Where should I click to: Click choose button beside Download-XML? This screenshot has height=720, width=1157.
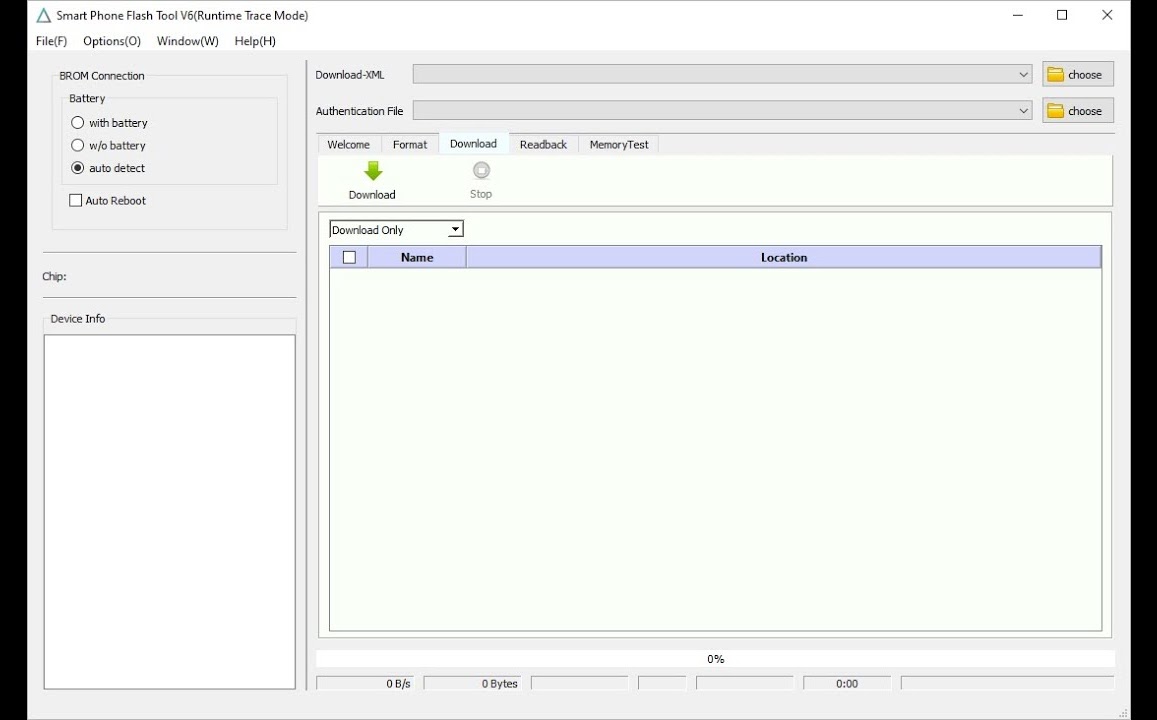[x=1077, y=75]
